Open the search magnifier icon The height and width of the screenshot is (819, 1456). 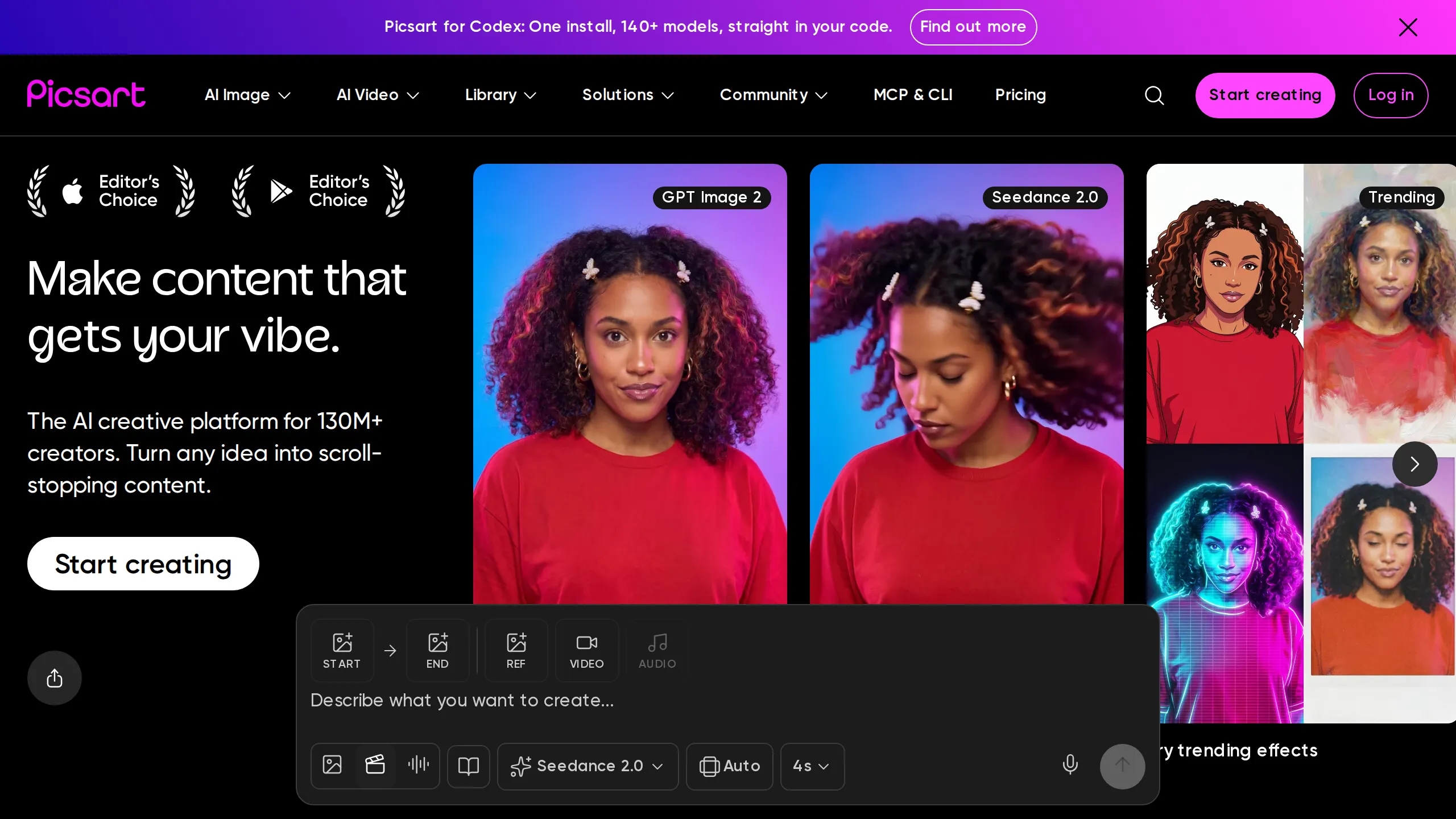click(1154, 95)
